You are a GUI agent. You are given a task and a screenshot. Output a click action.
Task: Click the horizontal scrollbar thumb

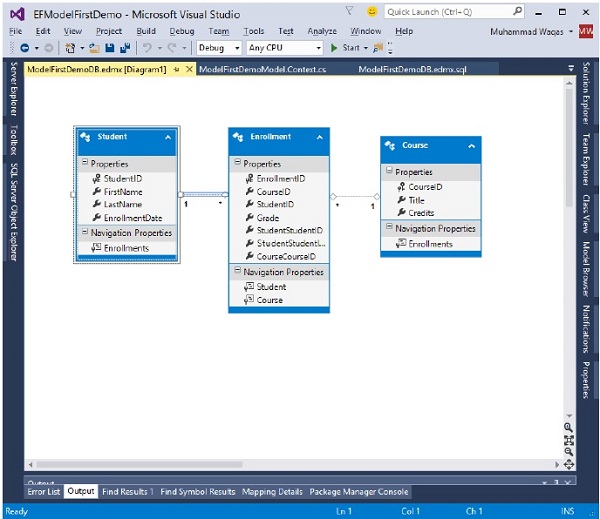point(139,465)
